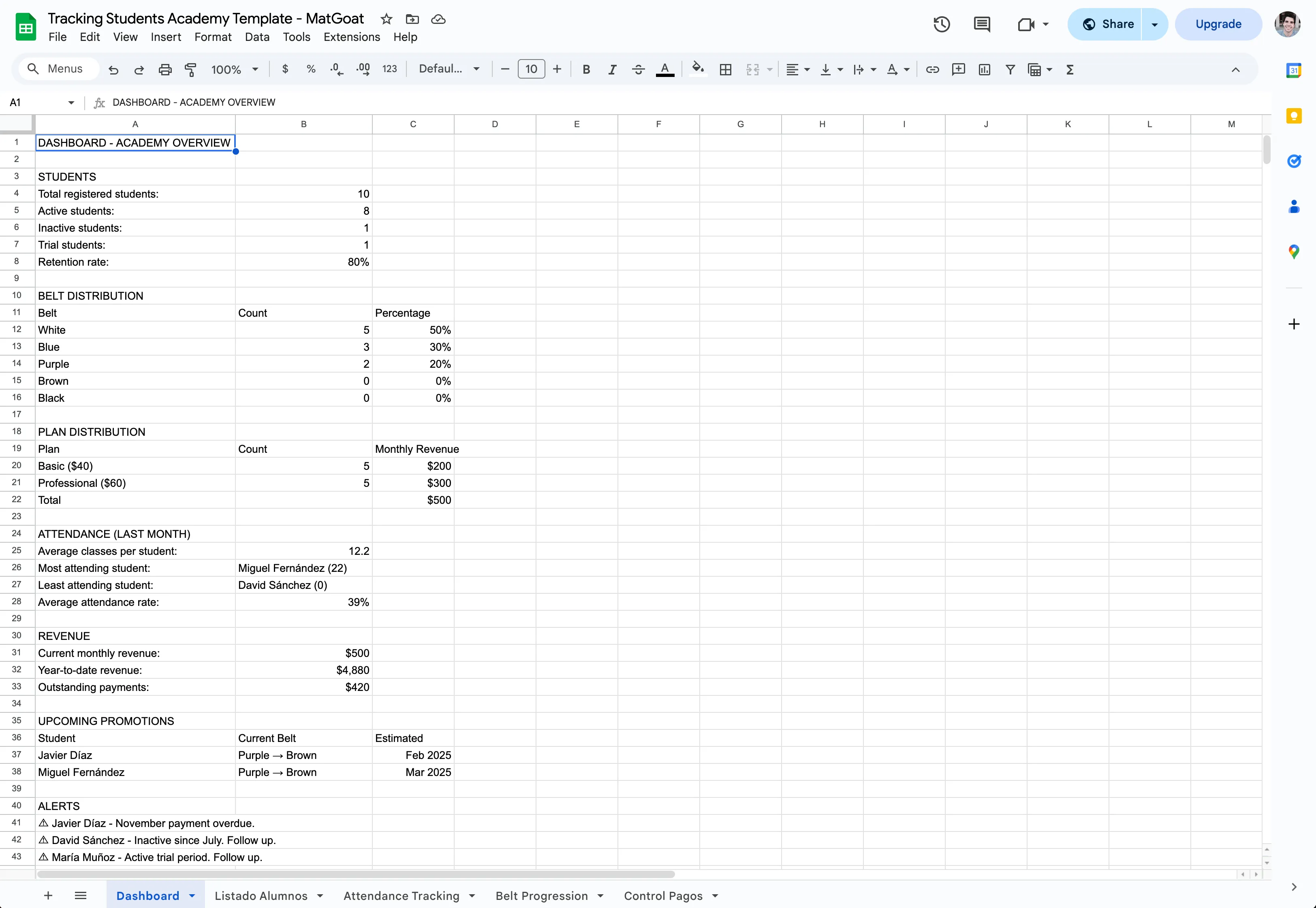
Task: Open the font family dropdown
Action: point(449,69)
